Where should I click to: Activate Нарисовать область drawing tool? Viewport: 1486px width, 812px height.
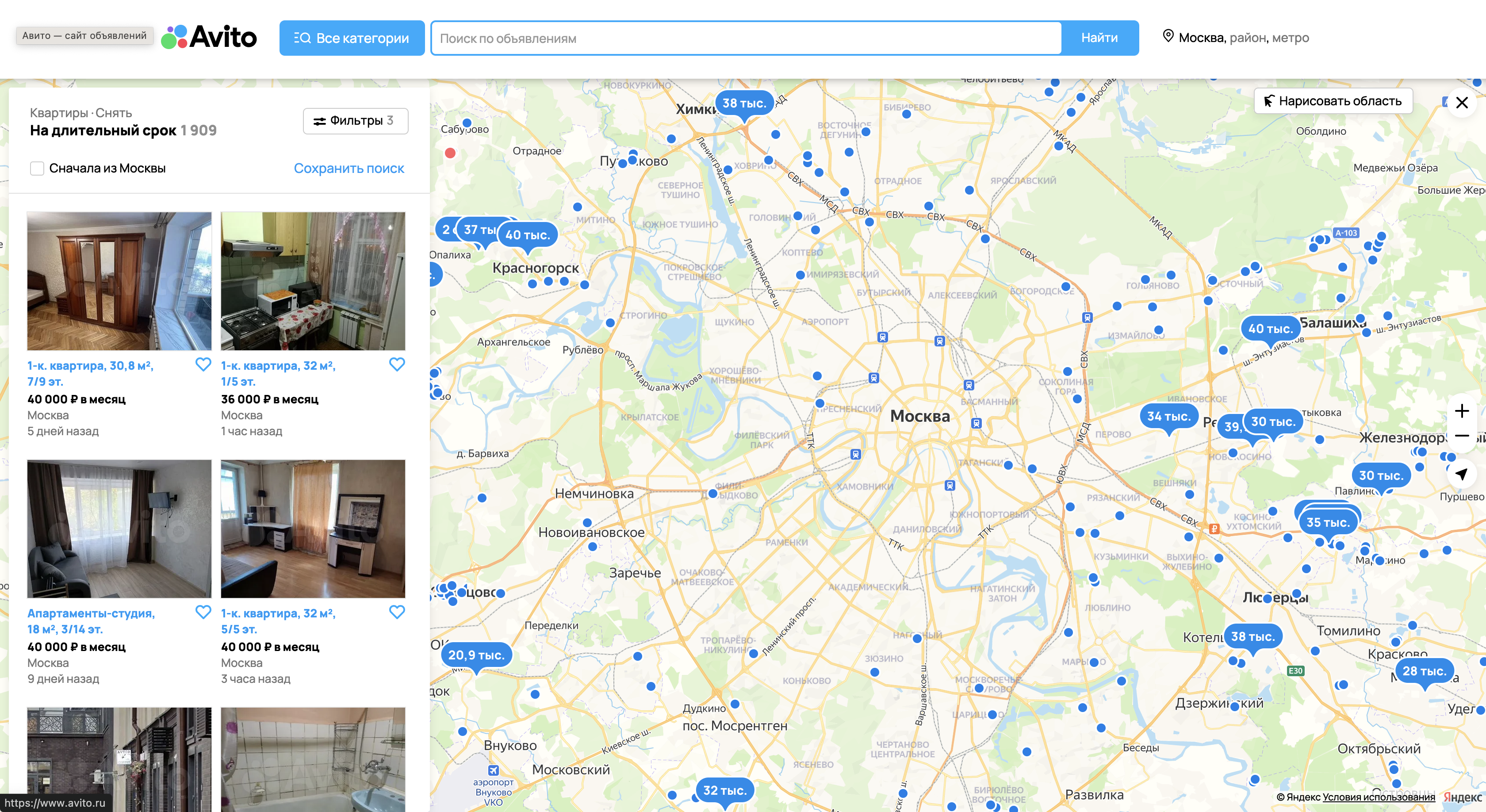point(1333,101)
